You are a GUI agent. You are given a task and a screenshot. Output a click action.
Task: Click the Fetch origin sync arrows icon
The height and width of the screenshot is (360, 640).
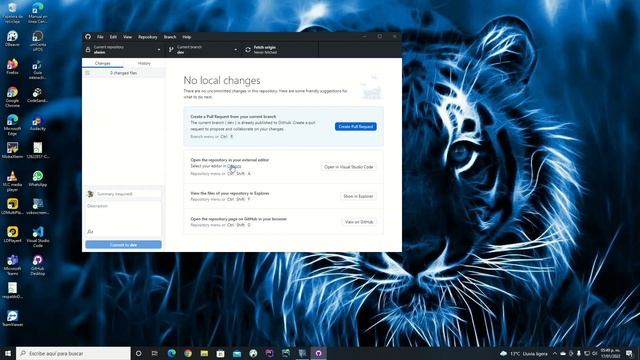tap(248, 50)
